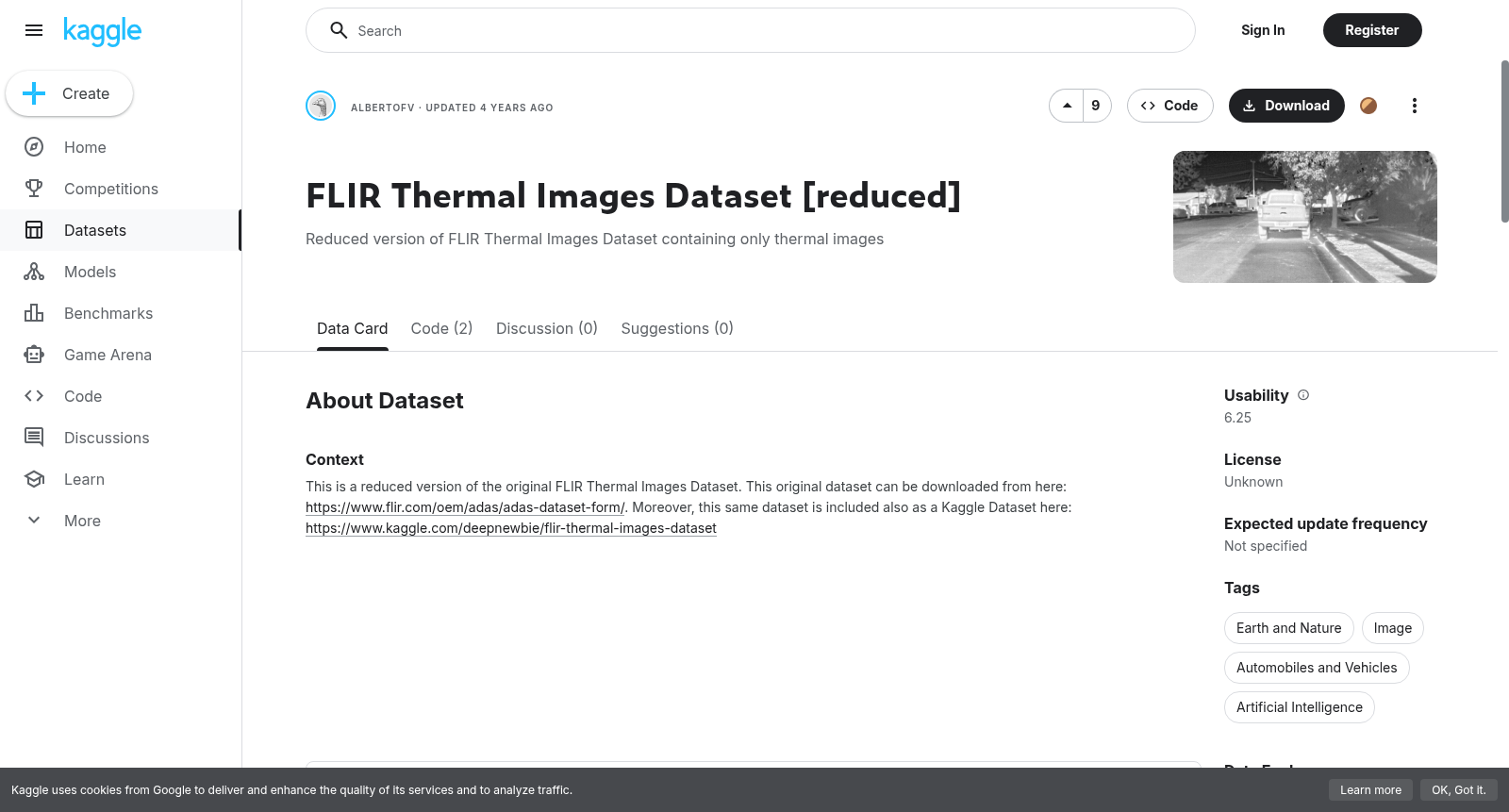Click the dataset title heading text
The image size is (1509, 812).
pos(633,196)
